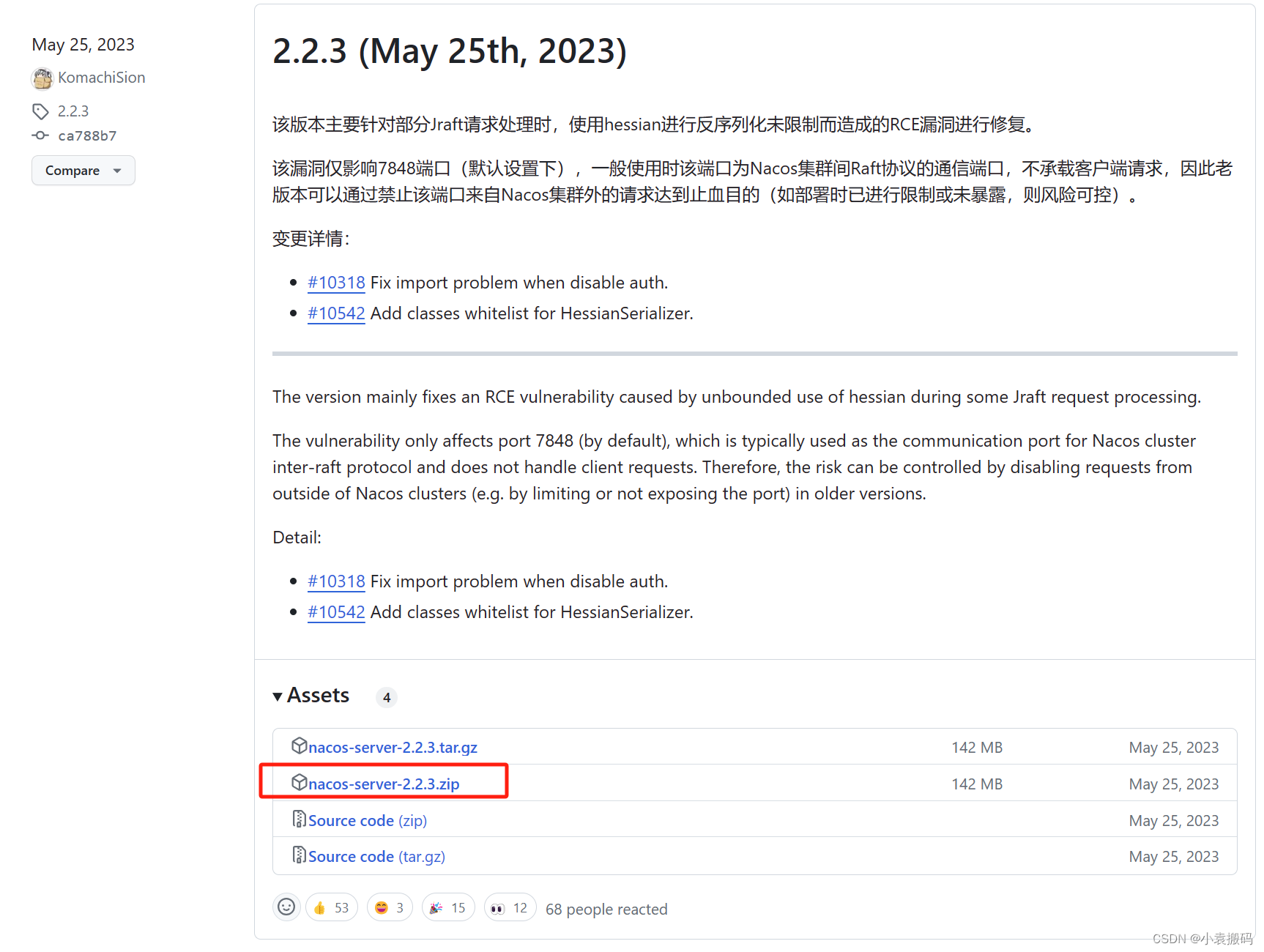Image resolution: width=1264 pixels, height=952 pixels.
Task: Download Source code (tar.gz)
Action: [376, 856]
